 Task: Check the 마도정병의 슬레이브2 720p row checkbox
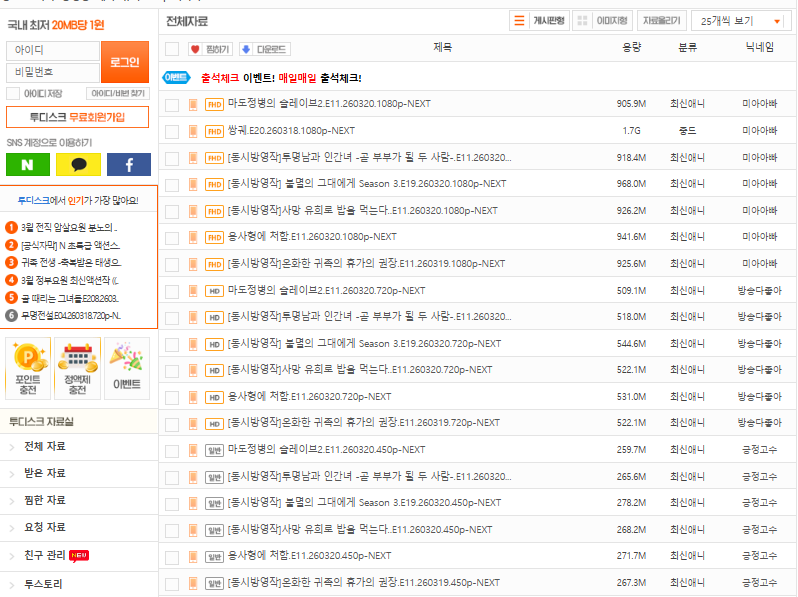(x=172, y=291)
